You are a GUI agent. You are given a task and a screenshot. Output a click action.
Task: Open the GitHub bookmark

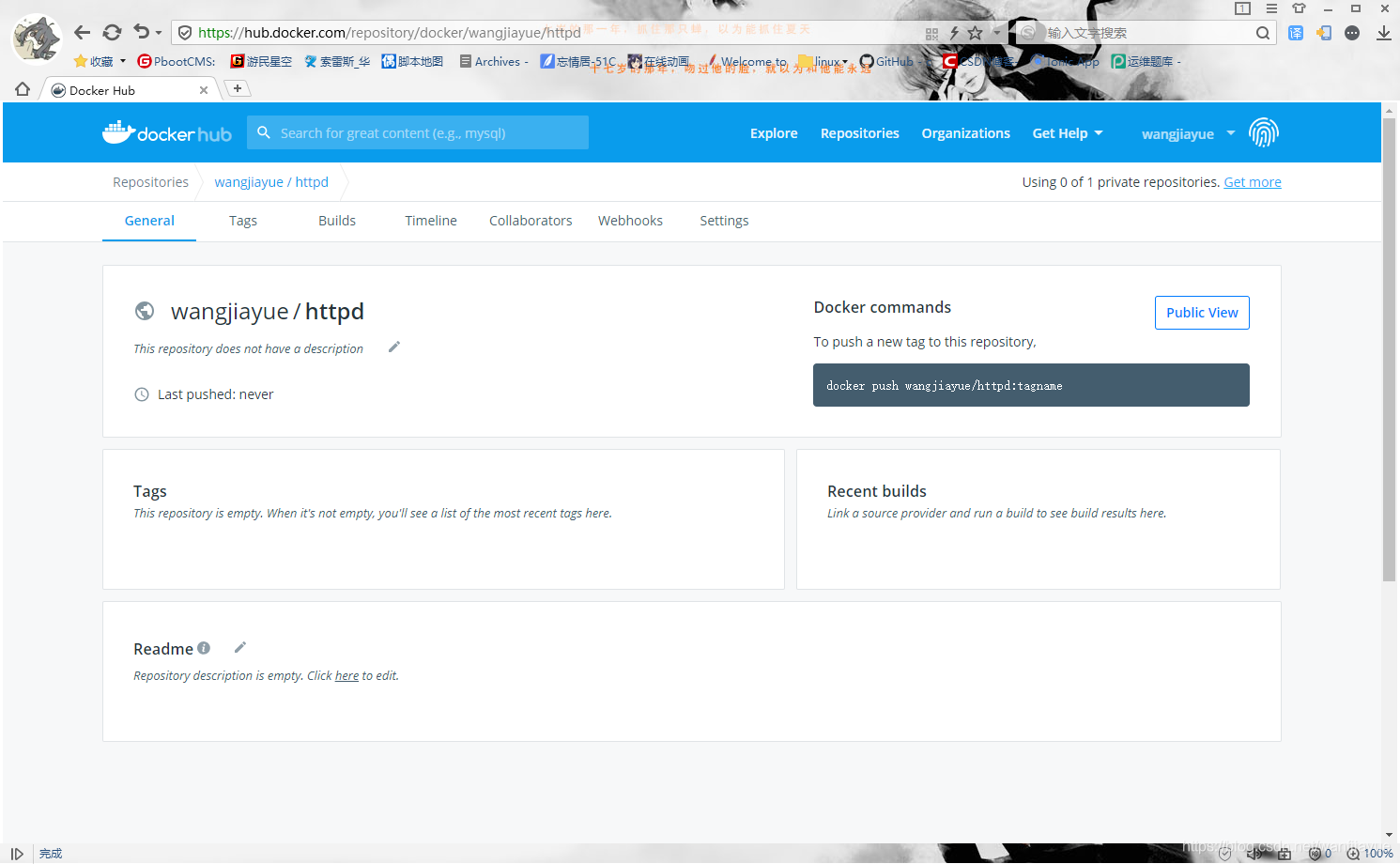(886, 61)
